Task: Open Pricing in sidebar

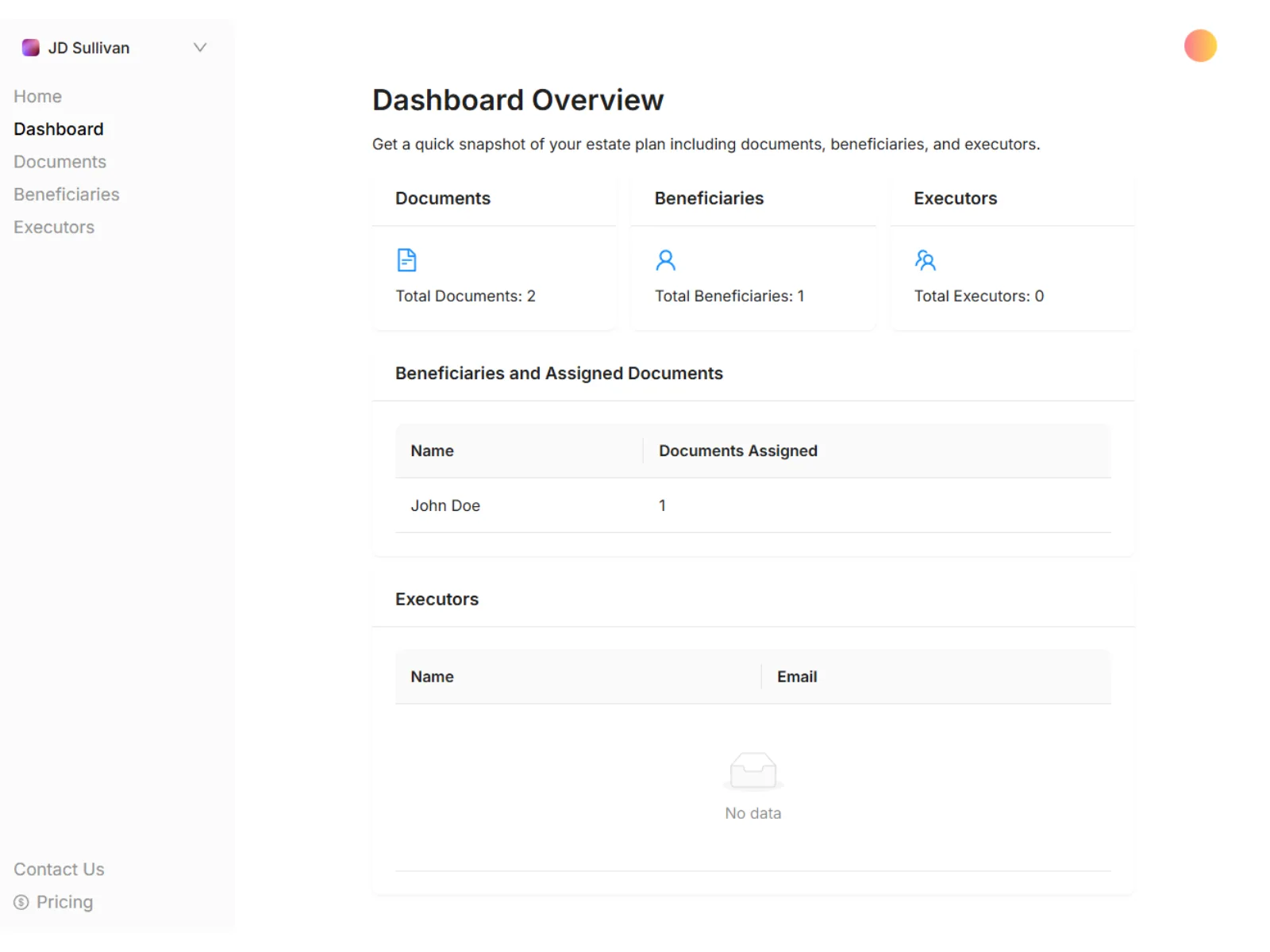Action: [64, 902]
